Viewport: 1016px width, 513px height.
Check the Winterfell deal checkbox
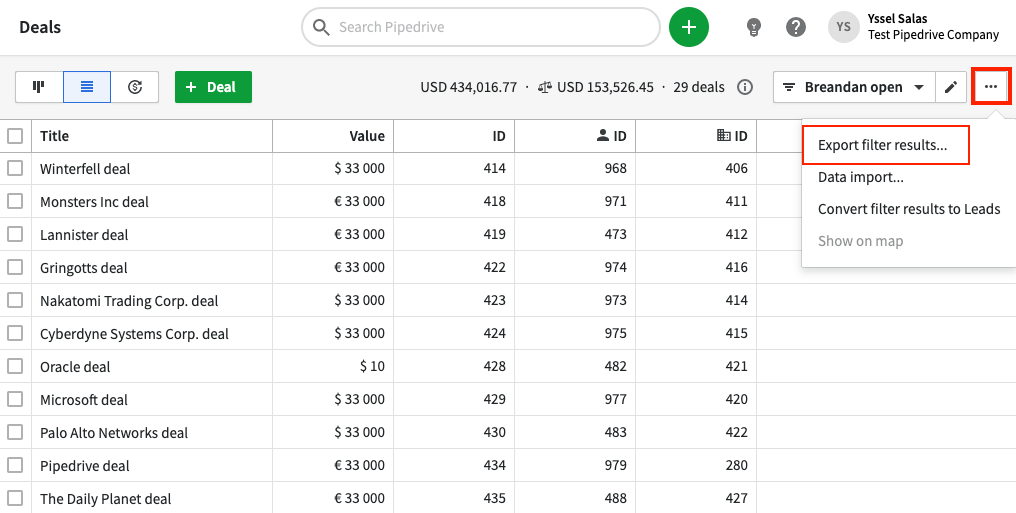tap(15, 168)
